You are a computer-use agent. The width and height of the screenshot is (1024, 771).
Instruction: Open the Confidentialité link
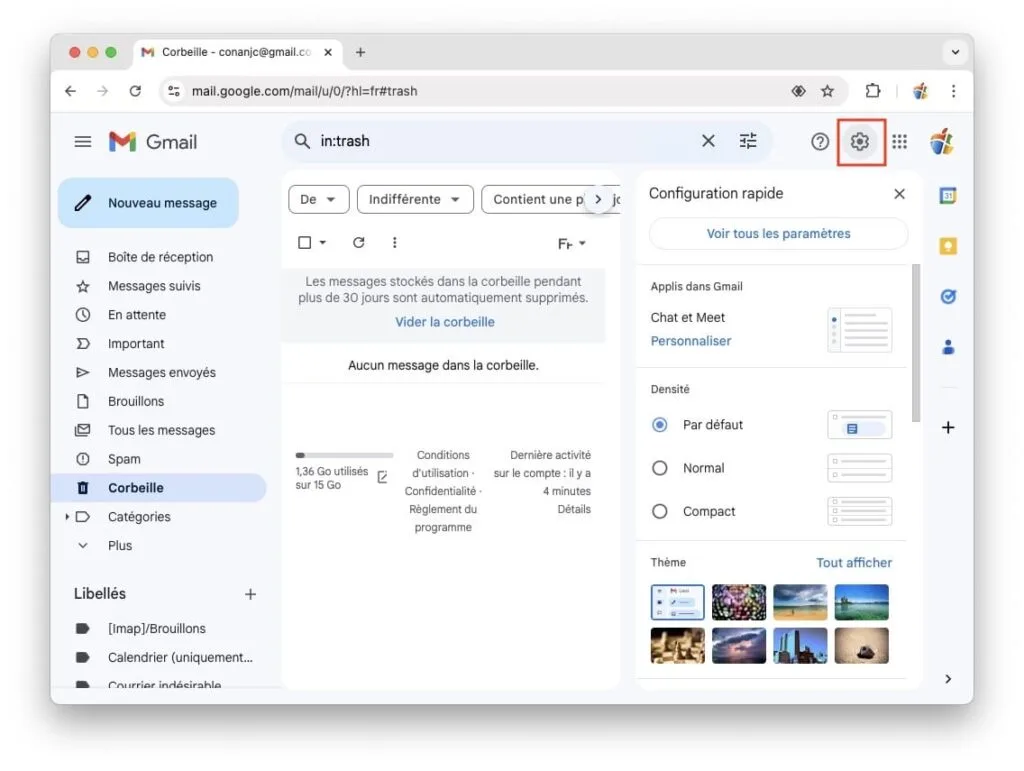(x=440, y=491)
